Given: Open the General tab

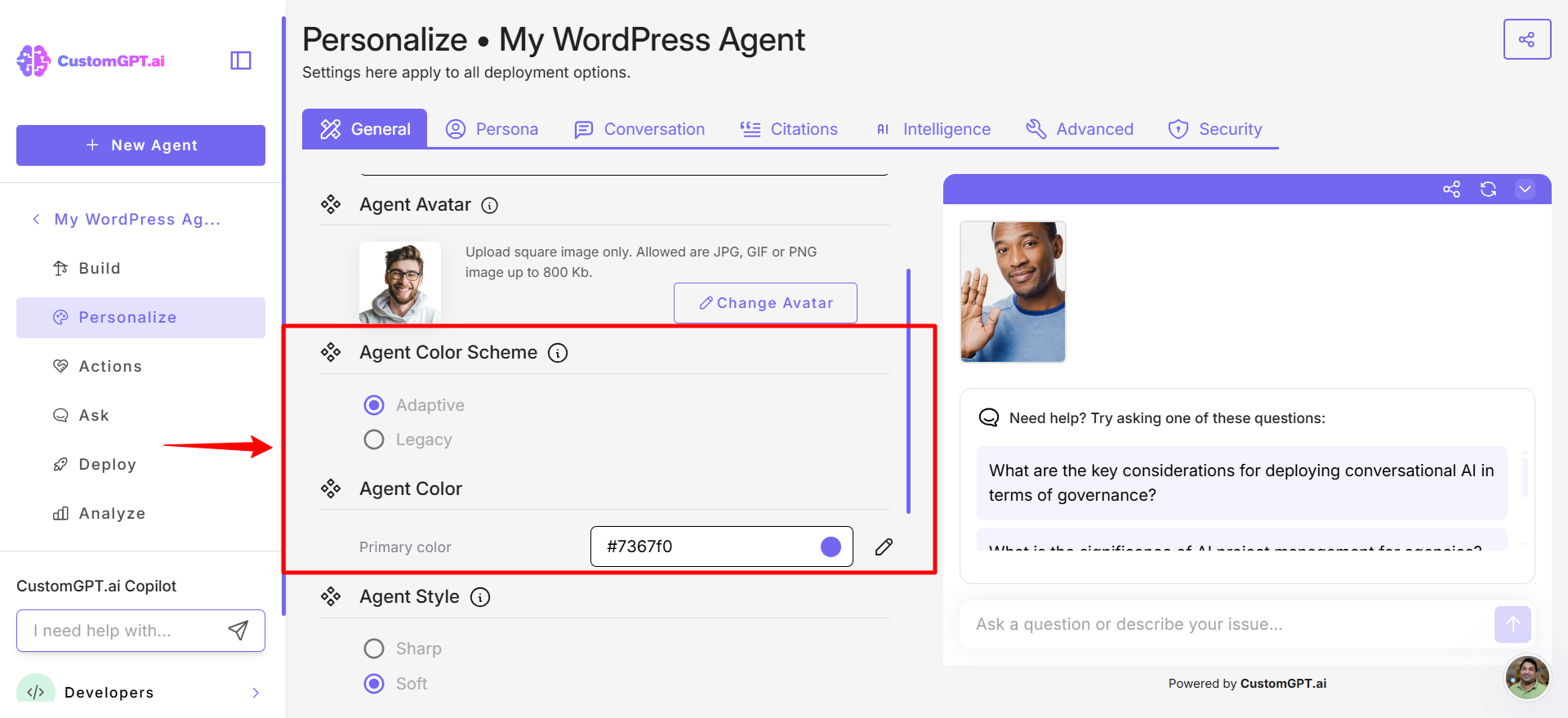Looking at the screenshot, I should (x=364, y=129).
